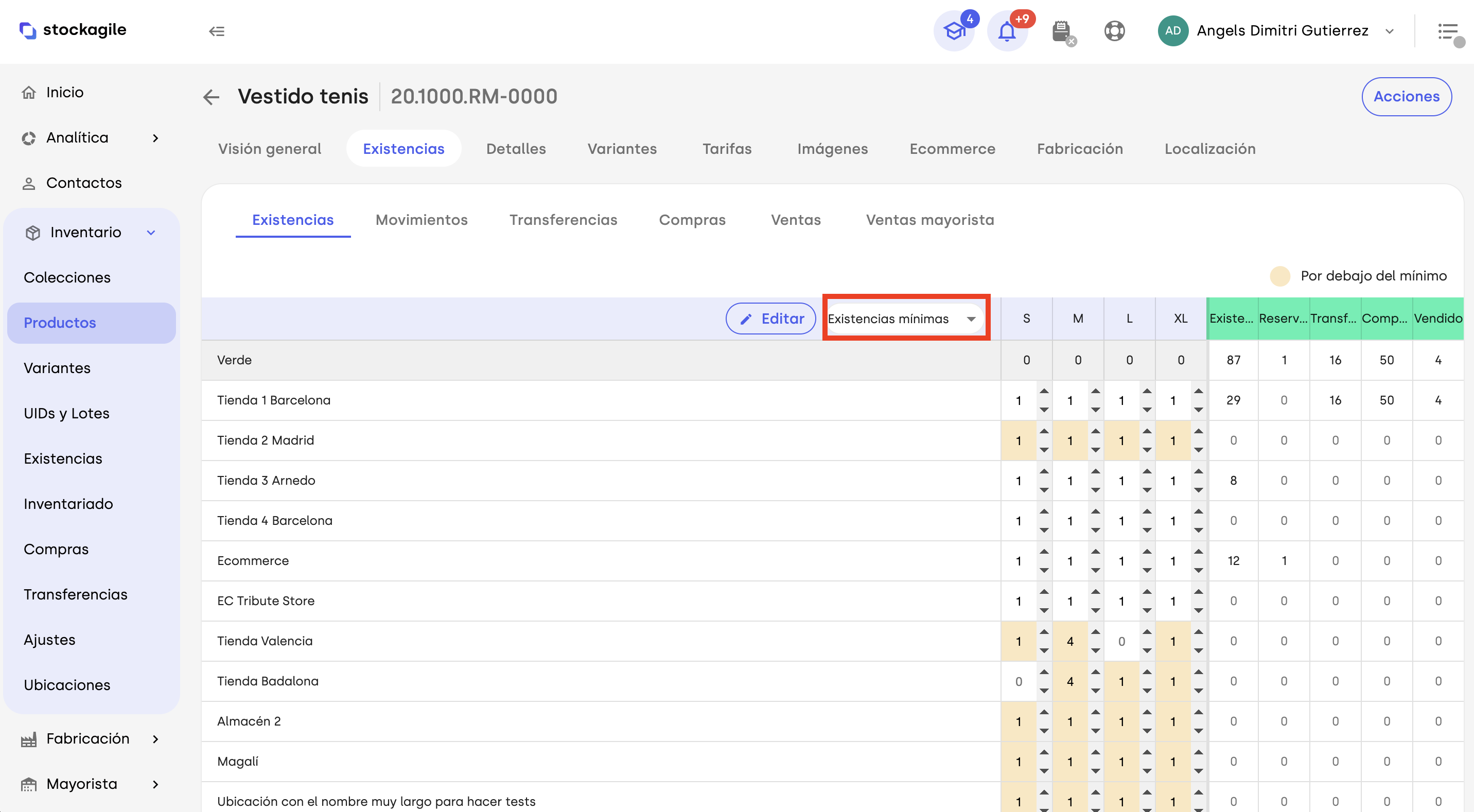Screen dimensions: 1474x812
Task: Decrease M minimum for Tienda 2 Madrid
Action: (x=1095, y=450)
